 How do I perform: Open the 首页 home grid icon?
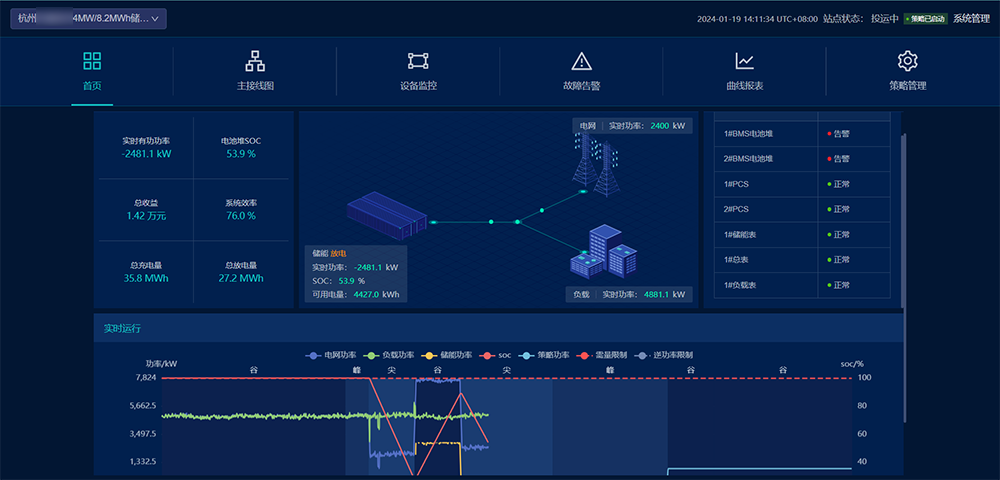pyautogui.click(x=92, y=61)
